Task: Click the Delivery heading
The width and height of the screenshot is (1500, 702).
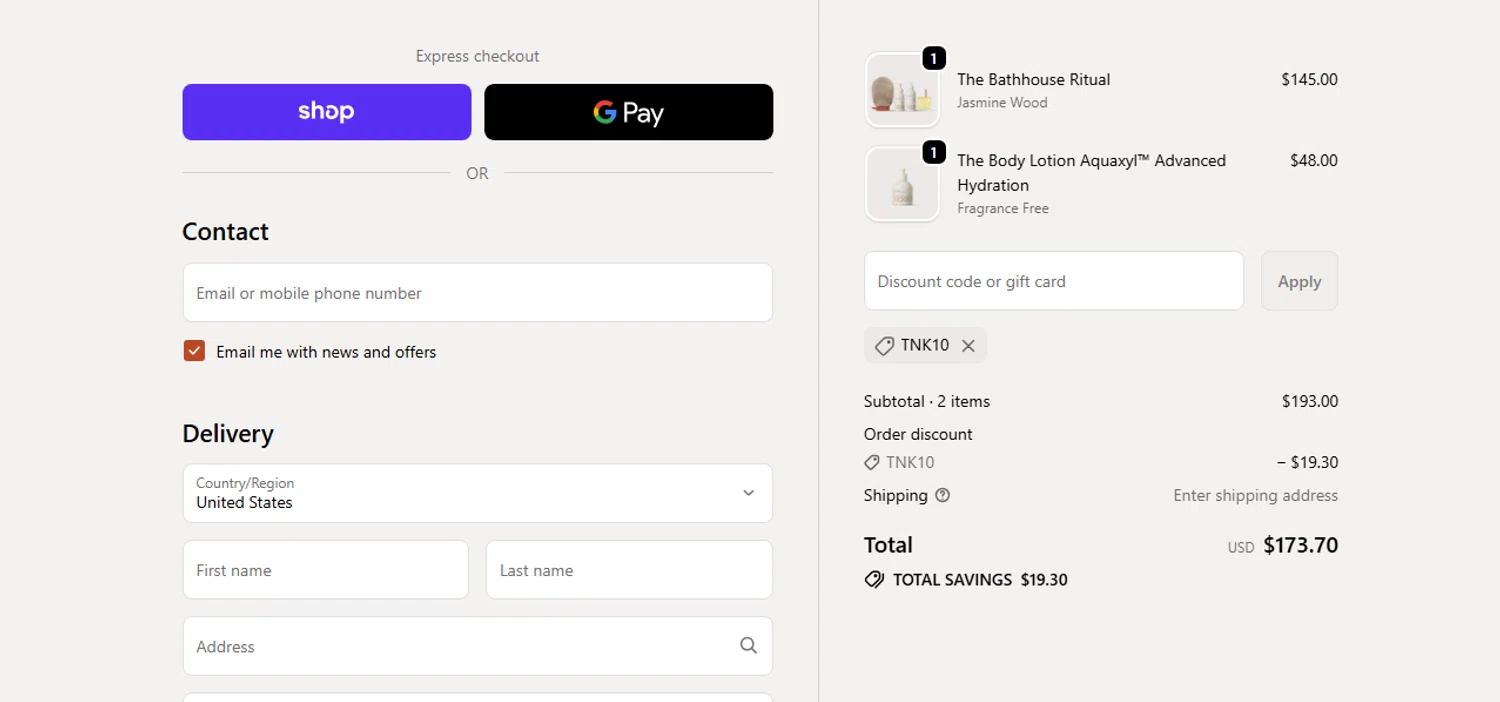Action: (x=228, y=433)
